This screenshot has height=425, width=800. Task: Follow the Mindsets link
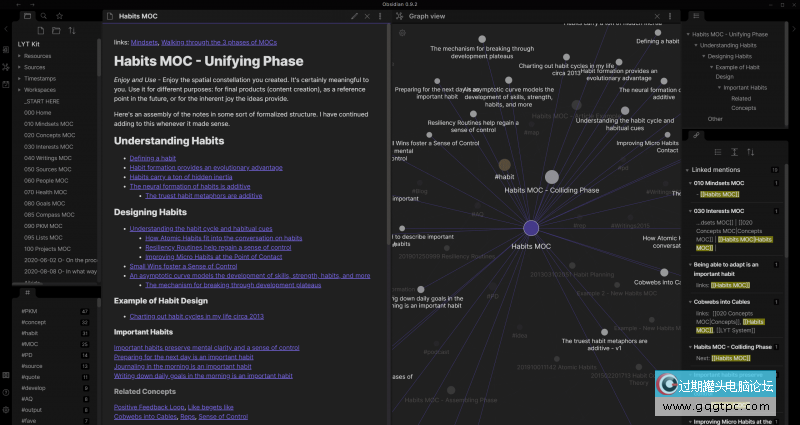point(144,42)
